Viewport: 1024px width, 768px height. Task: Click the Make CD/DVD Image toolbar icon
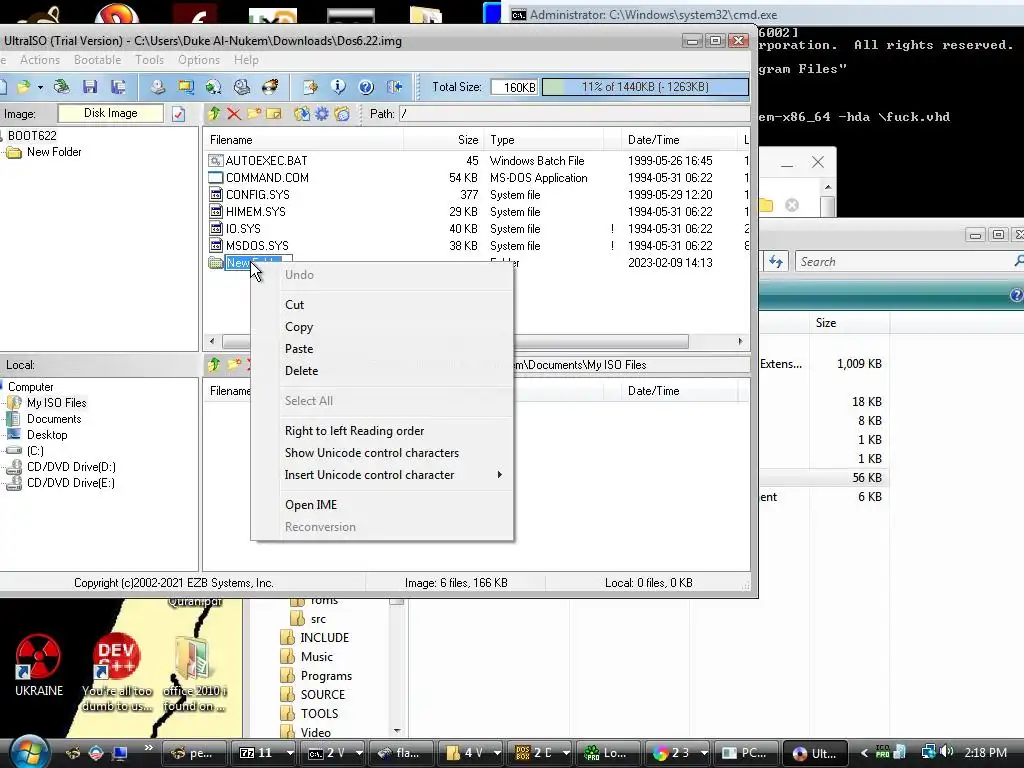[157, 86]
